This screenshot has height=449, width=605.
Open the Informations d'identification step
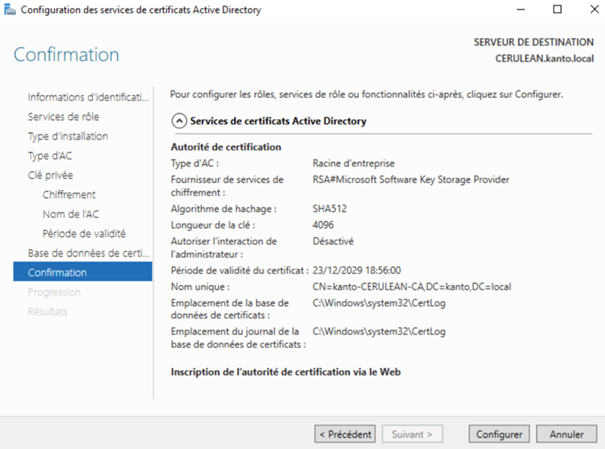tap(88, 97)
